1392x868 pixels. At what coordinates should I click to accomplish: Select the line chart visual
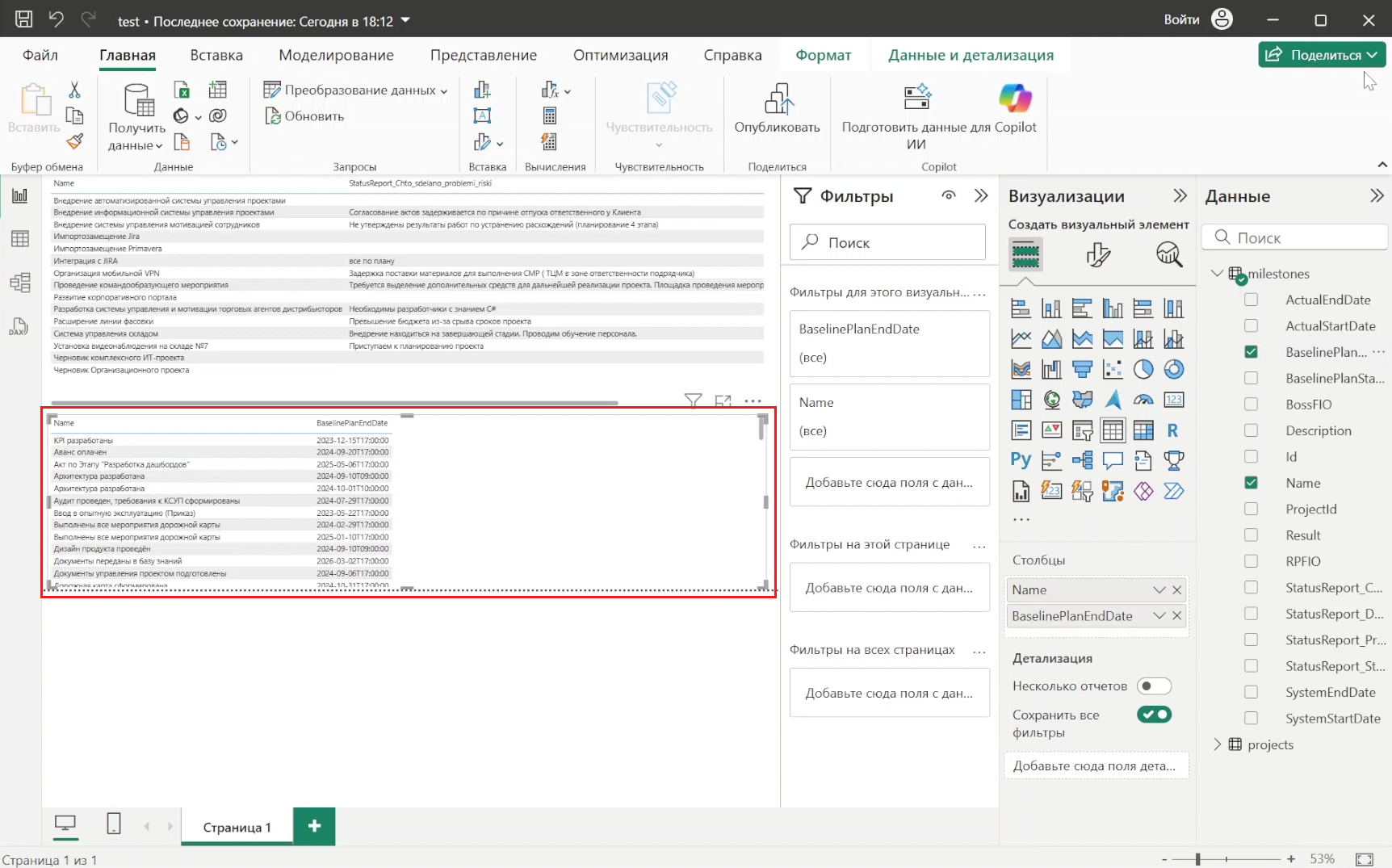coord(1021,339)
